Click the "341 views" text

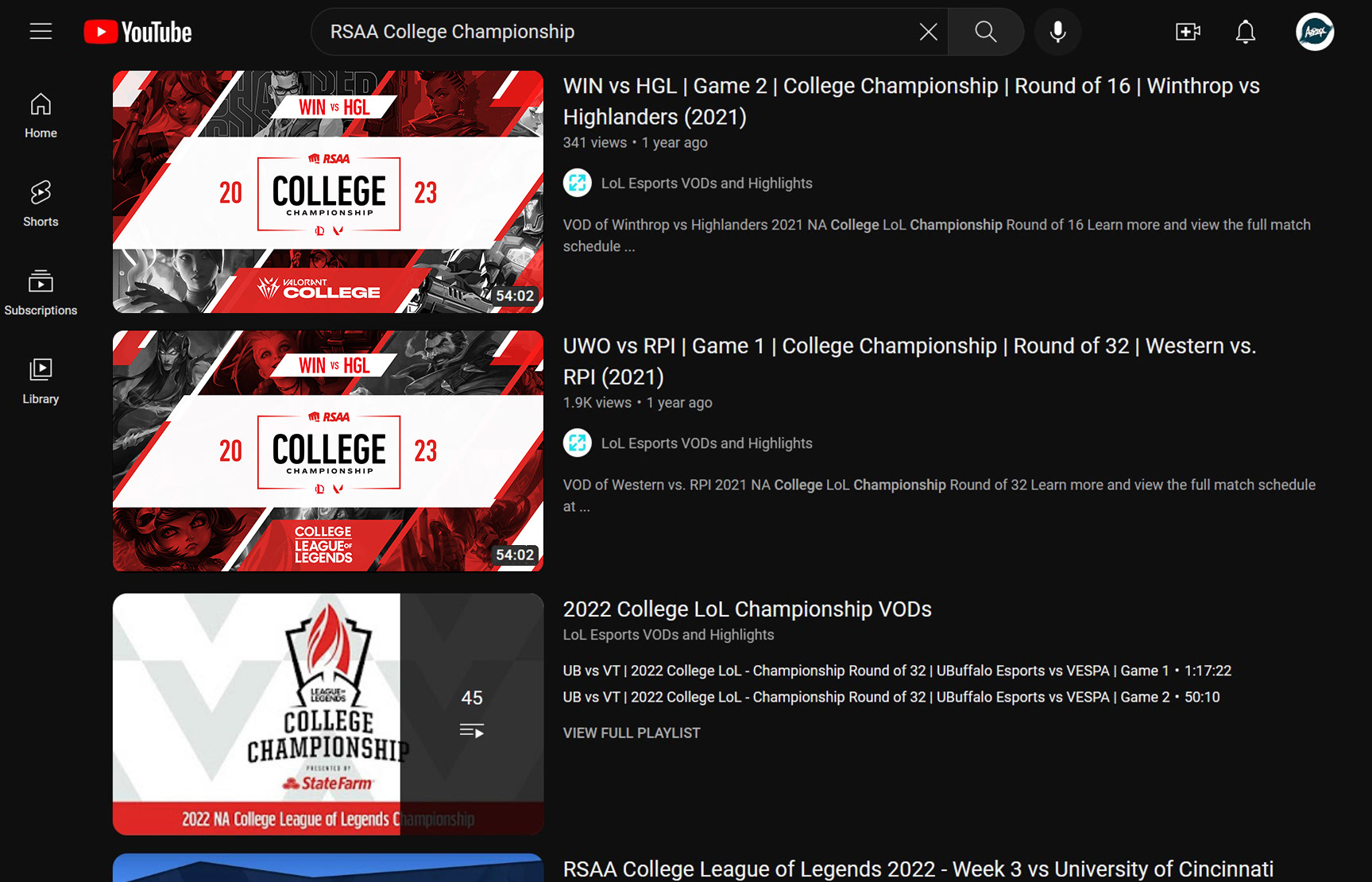pos(595,143)
